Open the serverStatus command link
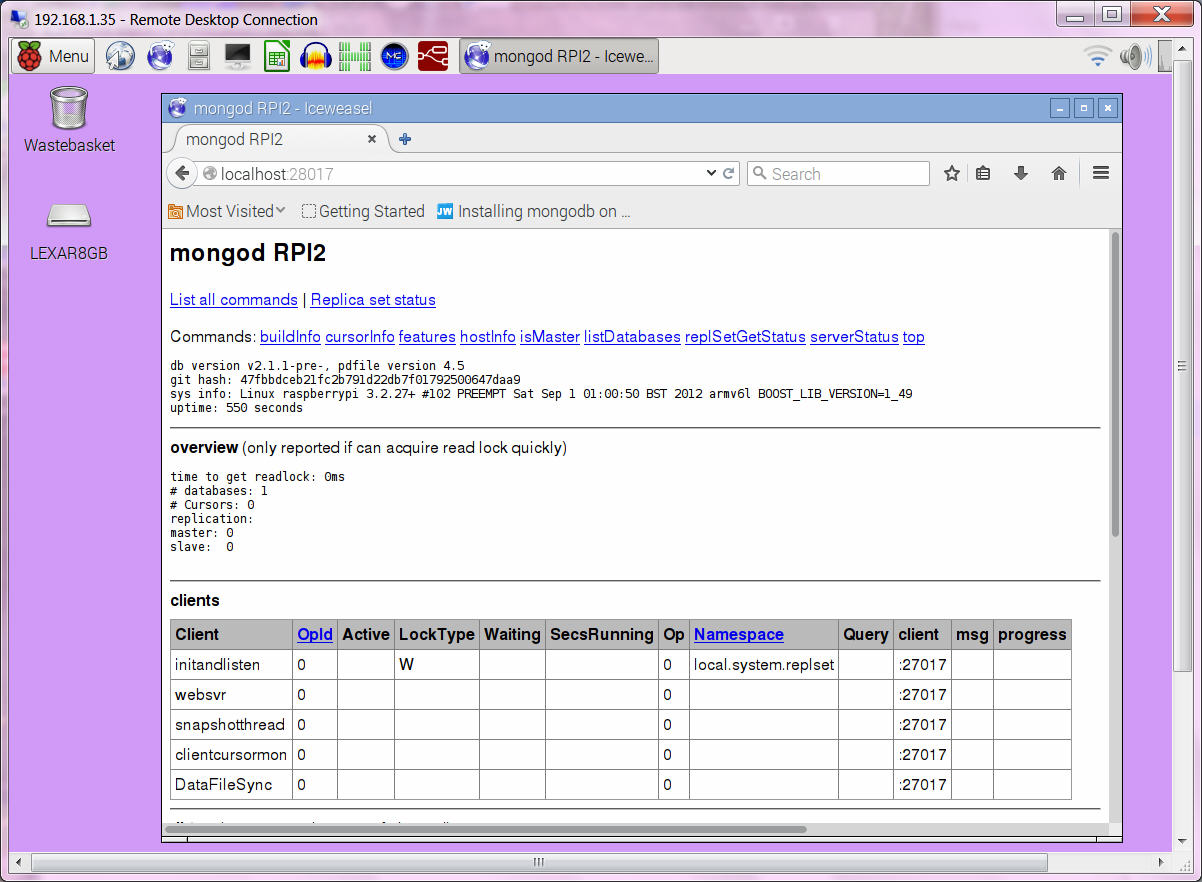 click(x=854, y=337)
